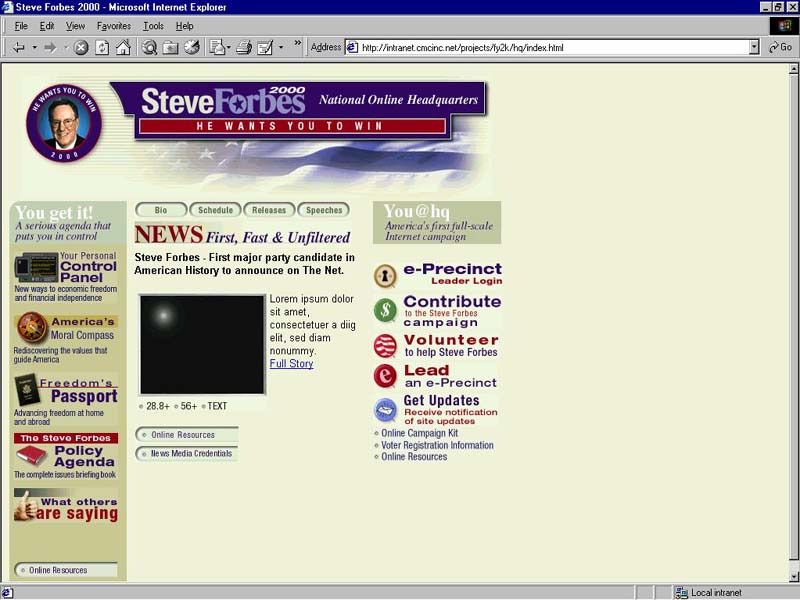Click the Freedom's Passport booklet icon

pos(28,389)
